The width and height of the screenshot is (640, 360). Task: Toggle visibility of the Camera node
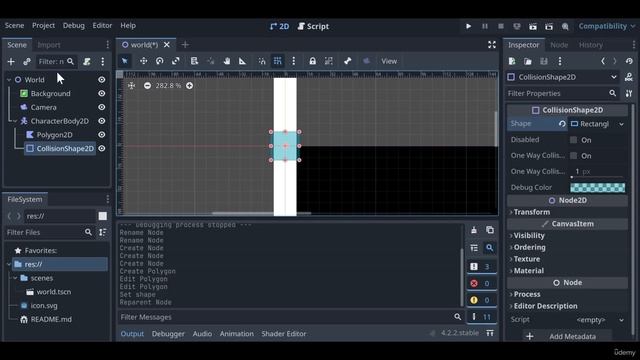(102, 107)
